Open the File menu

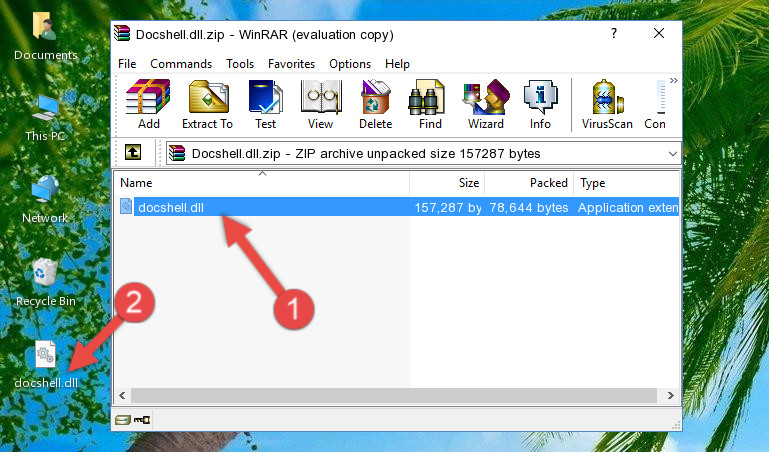[x=127, y=64]
